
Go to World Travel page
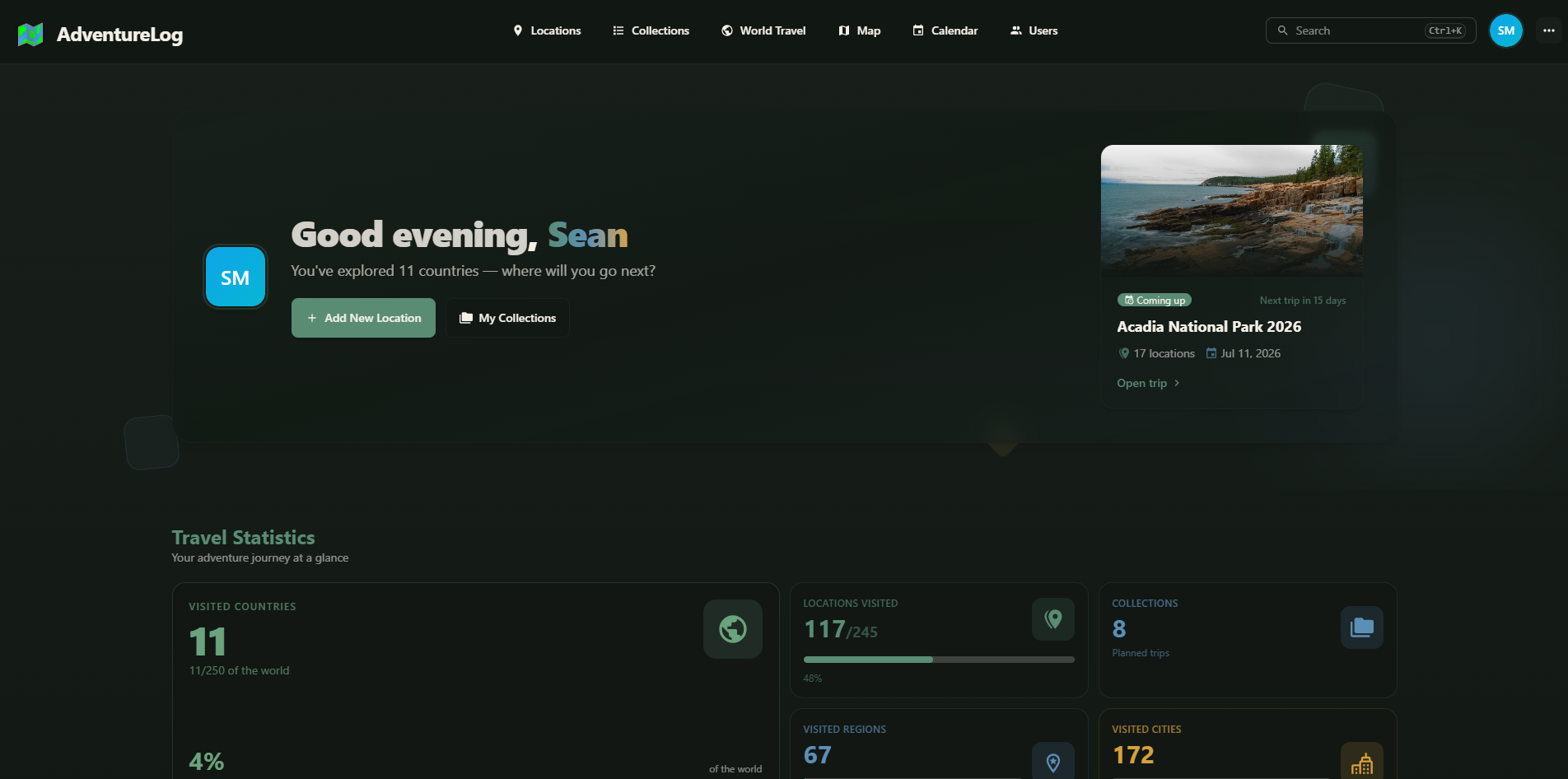763,30
